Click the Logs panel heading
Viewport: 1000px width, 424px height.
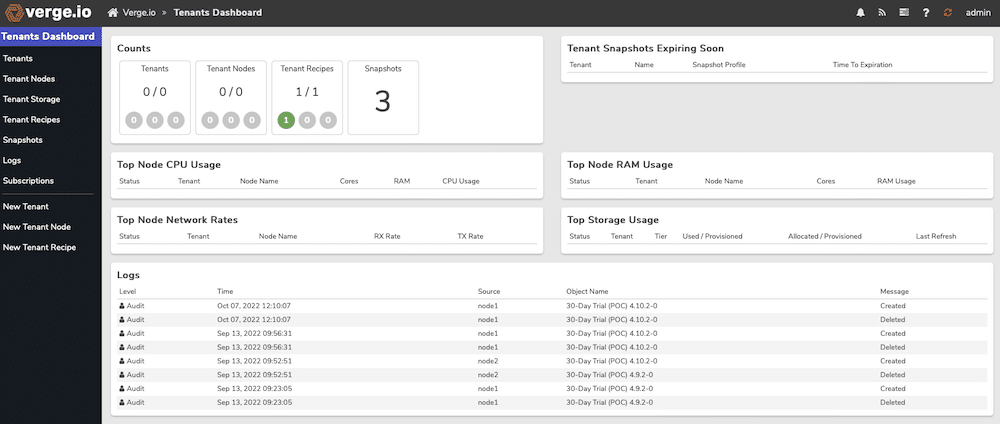(x=128, y=275)
